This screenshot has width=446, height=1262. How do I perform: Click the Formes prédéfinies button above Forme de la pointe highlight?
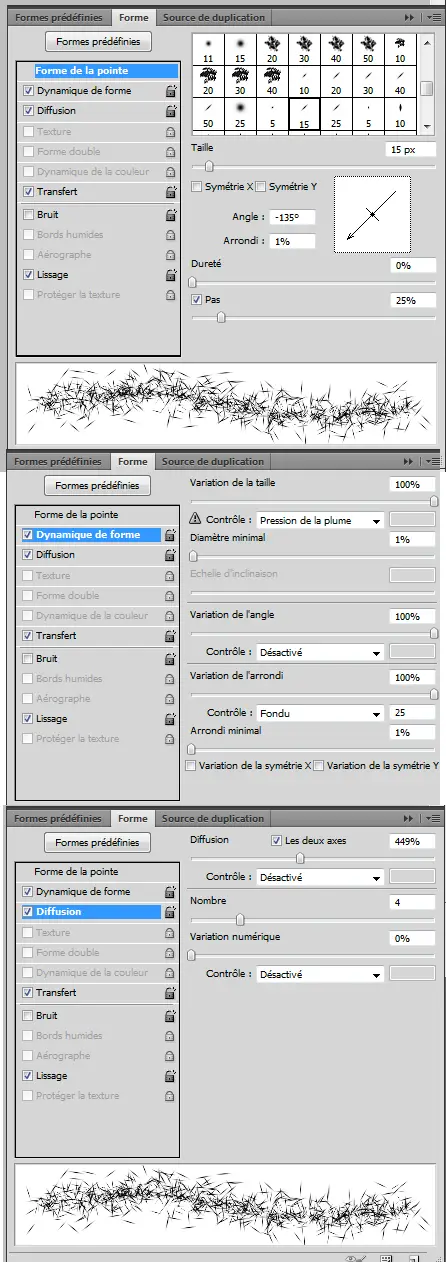click(98, 41)
